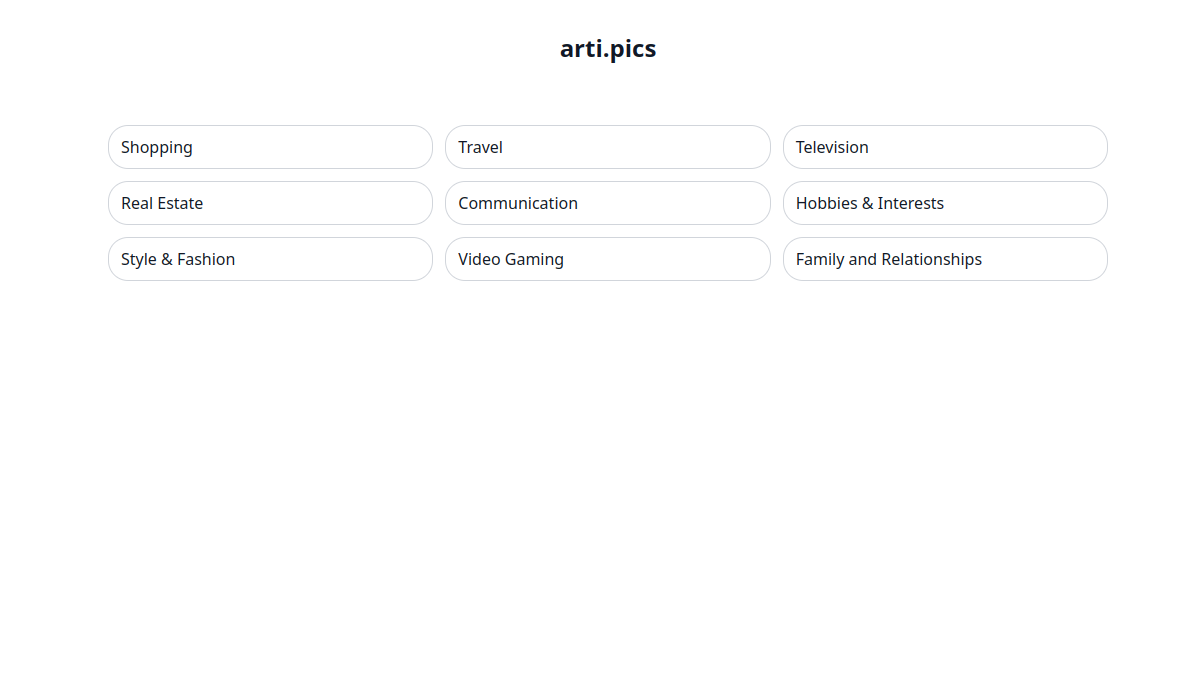Open the Video Gaming category
The width and height of the screenshot is (1200, 675).
(608, 259)
